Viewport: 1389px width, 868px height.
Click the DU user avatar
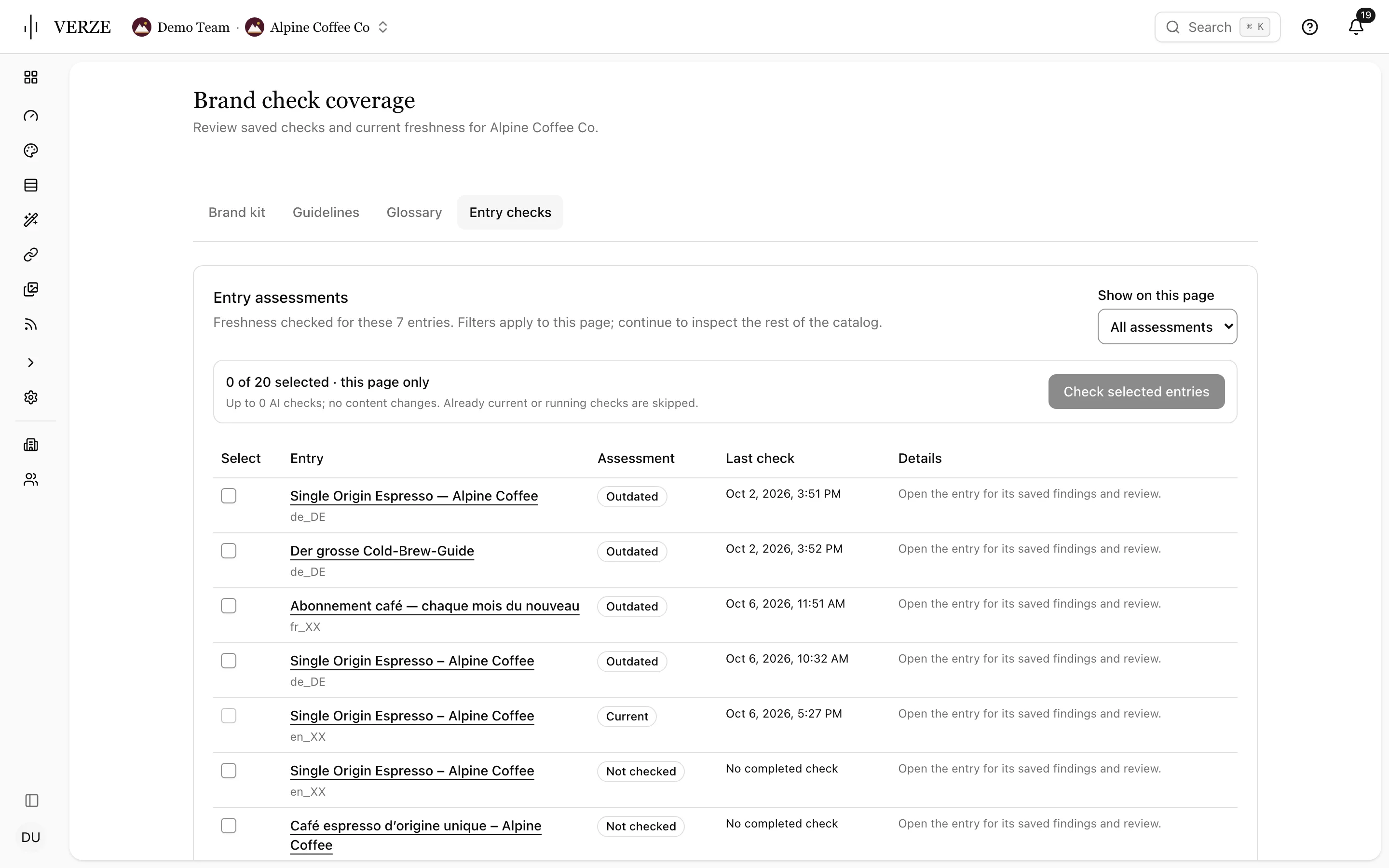[x=31, y=838]
